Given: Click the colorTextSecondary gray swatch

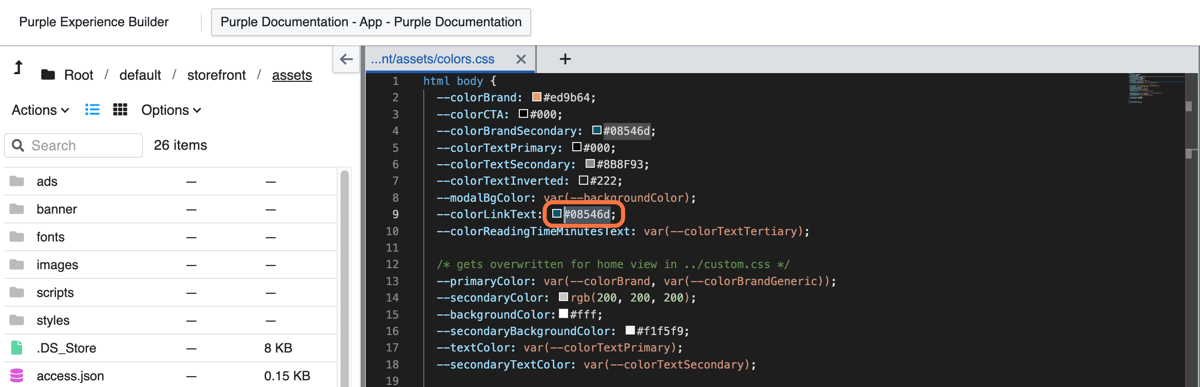Looking at the screenshot, I should click(x=591, y=164).
